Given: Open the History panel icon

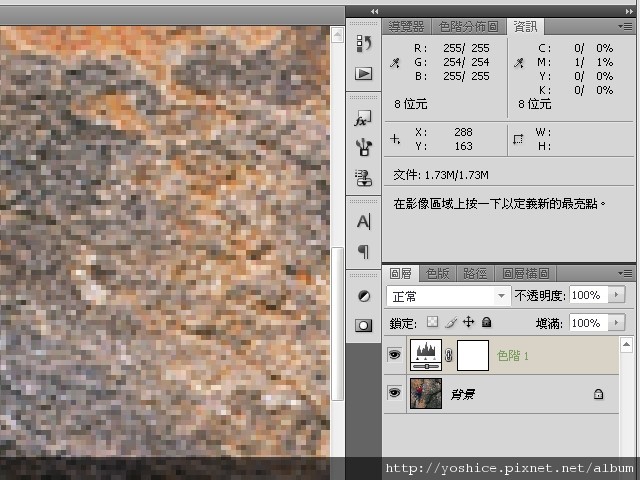Looking at the screenshot, I should (363, 44).
